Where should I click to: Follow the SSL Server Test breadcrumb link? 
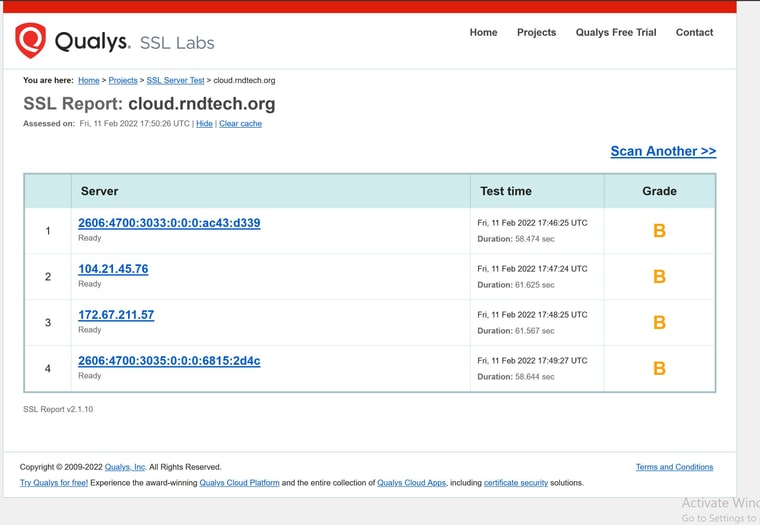[175, 80]
